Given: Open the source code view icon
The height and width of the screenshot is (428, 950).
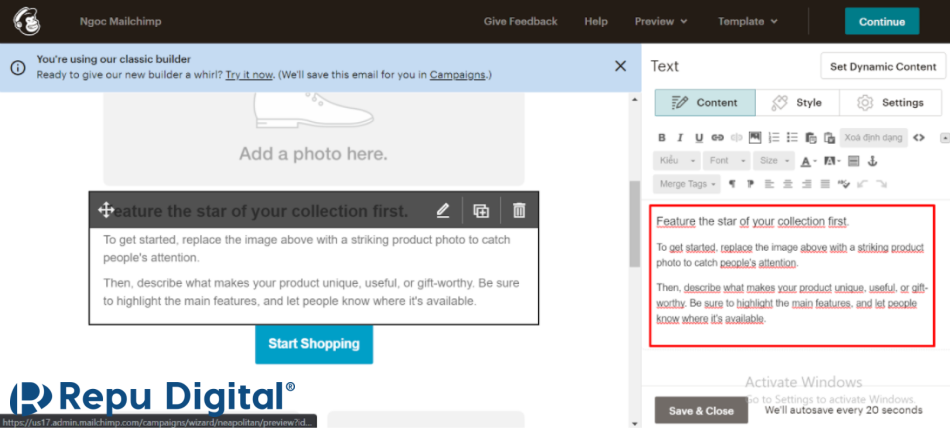Looking at the screenshot, I should (x=918, y=138).
